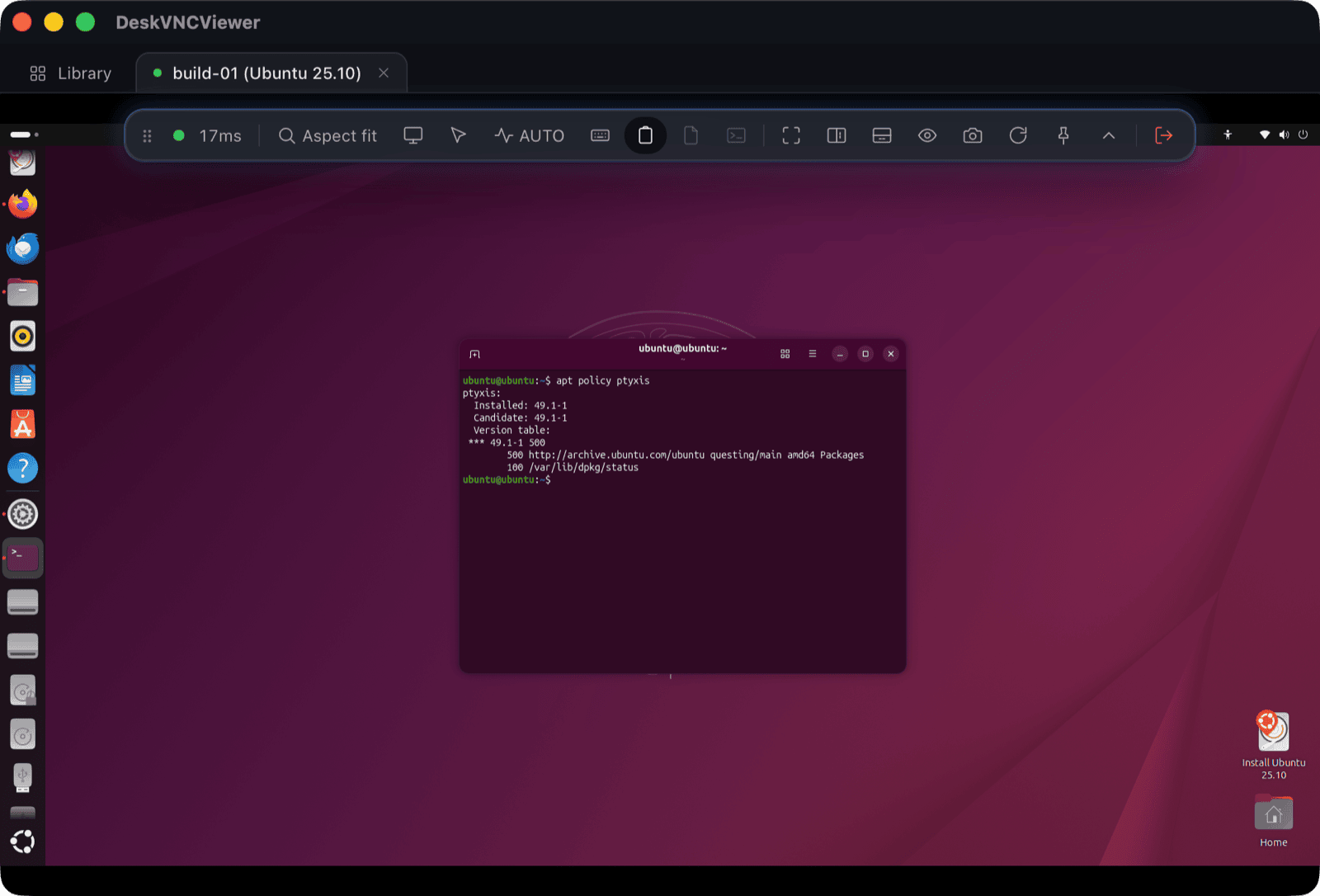Open the terminal hamburger menu
Image resolution: width=1320 pixels, height=896 pixels.
pos(813,354)
